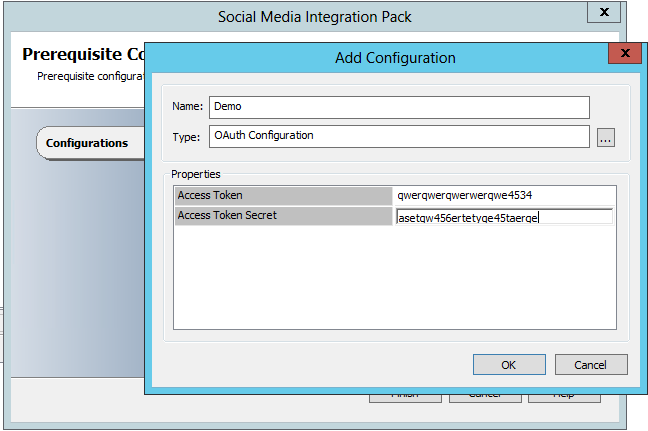Image resolution: width=648 pixels, height=431 pixels.
Task: Click the Access Token value field
Action: tap(503, 196)
